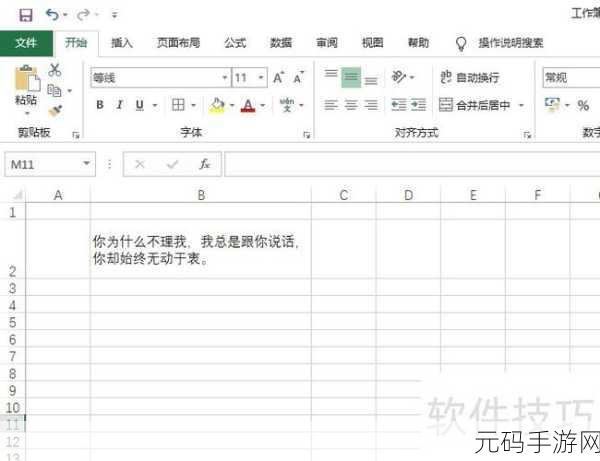Open the 字体 group dialog launcher
Viewport: 600px width, 461px height.
[307, 135]
